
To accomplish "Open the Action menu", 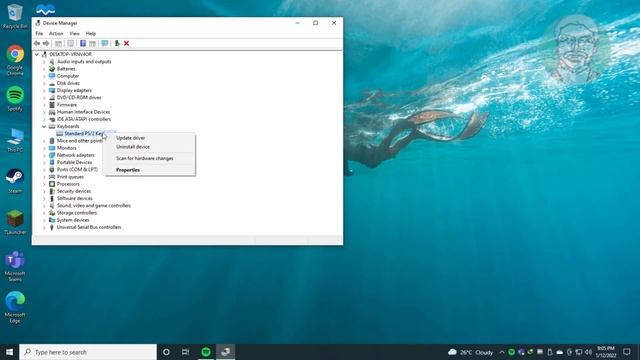I will (56, 33).
